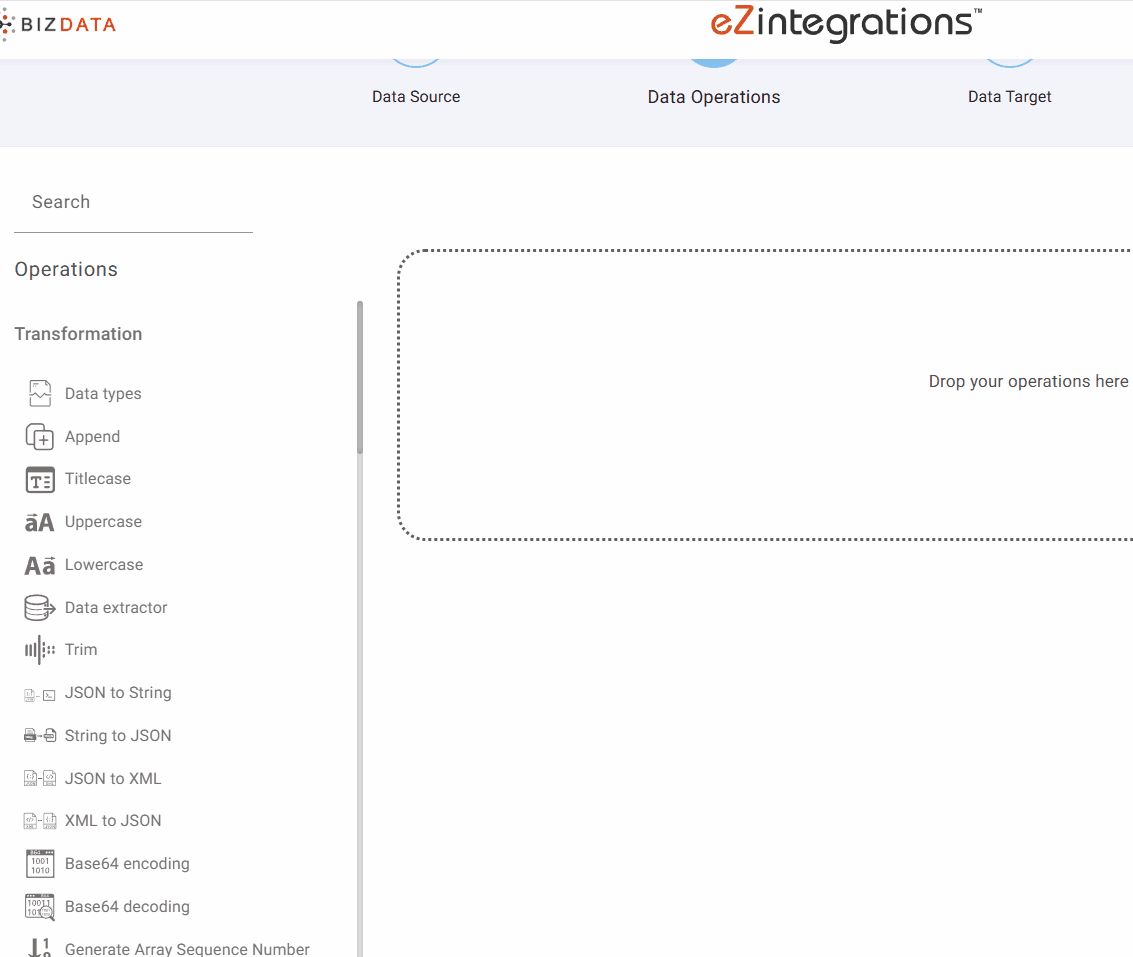Open the Data Target step
Viewport: 1133px width, 957px height.
[1009, 96]
